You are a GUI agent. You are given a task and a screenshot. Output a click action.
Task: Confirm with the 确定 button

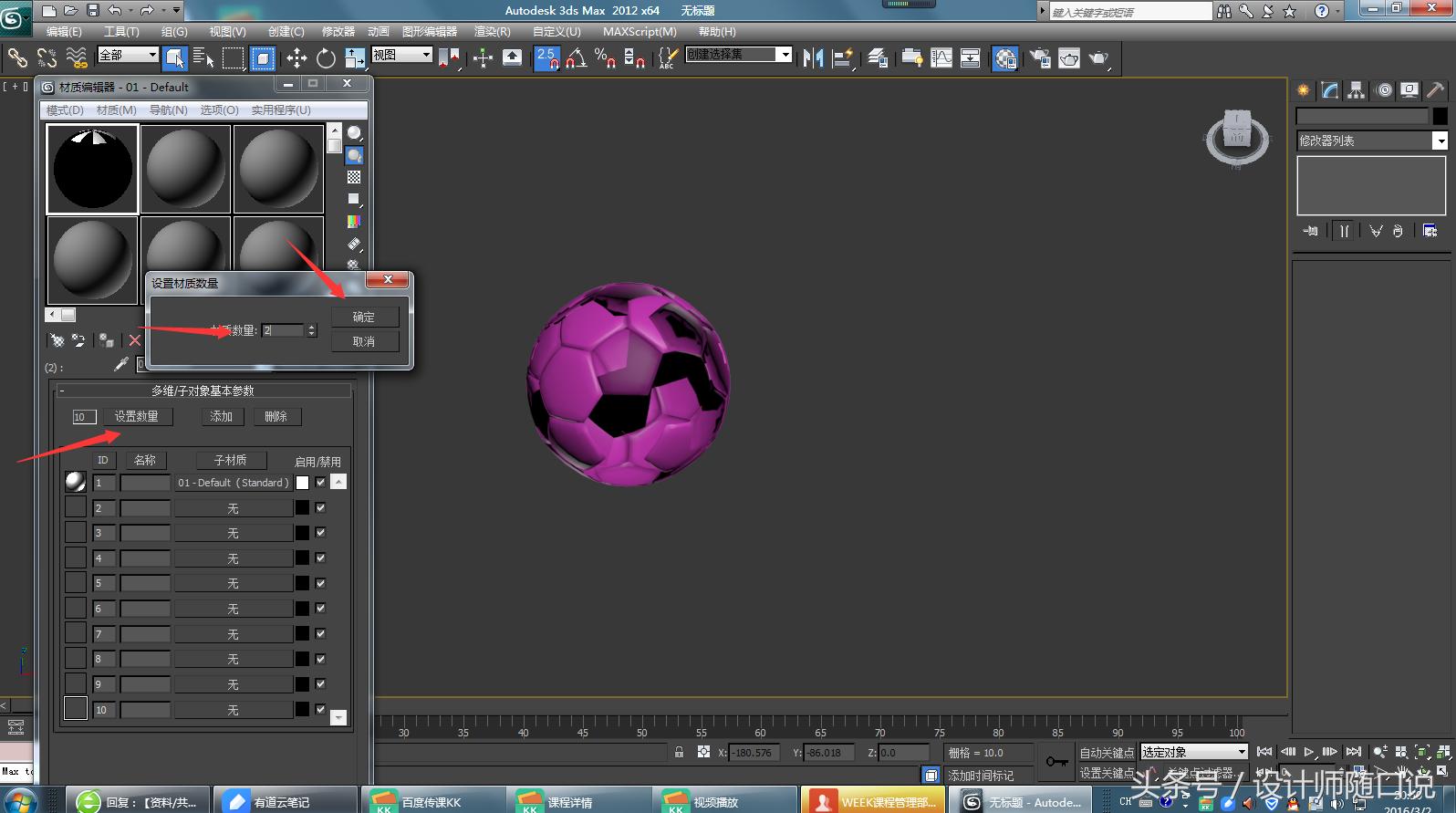[x=364, y=317]
